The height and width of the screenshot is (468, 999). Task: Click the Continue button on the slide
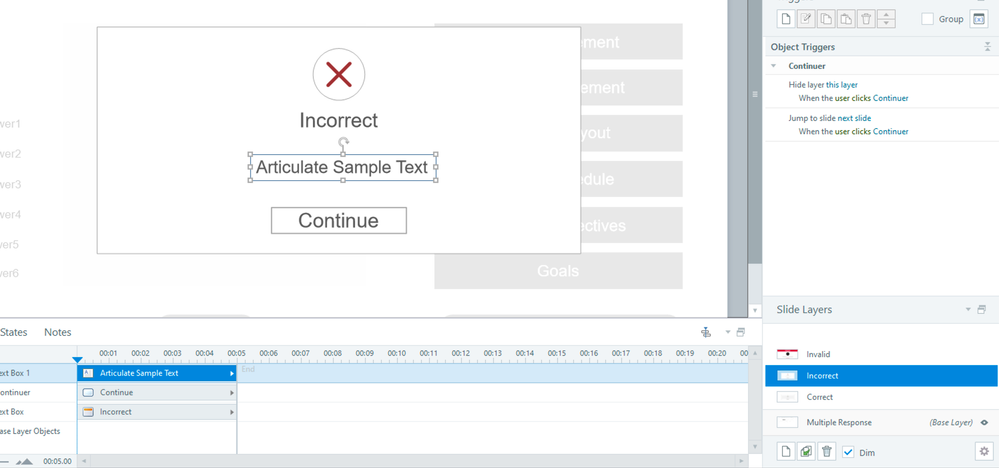(339, 221)
